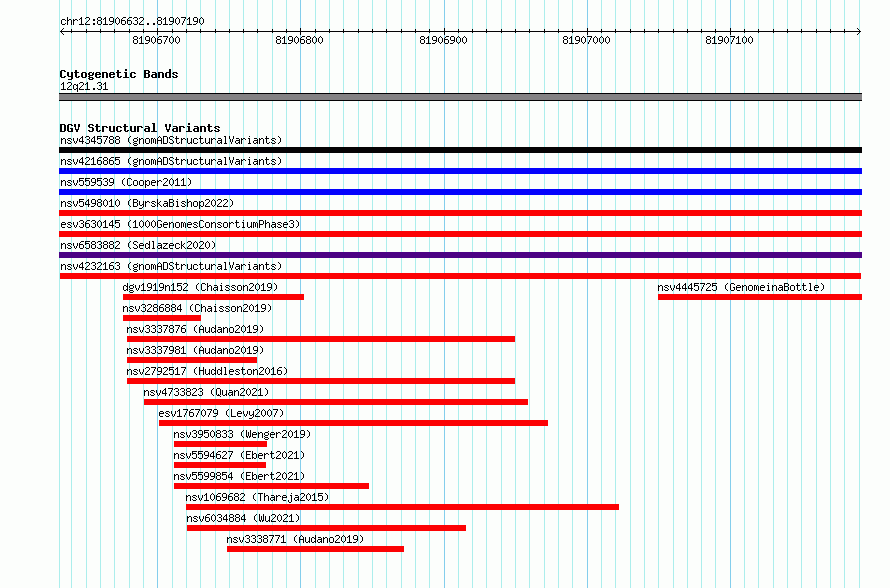Click nsv1069682 (Thareja2015) label
The width and height of the screenshot is (890, 588).
(x=257, y=497)
